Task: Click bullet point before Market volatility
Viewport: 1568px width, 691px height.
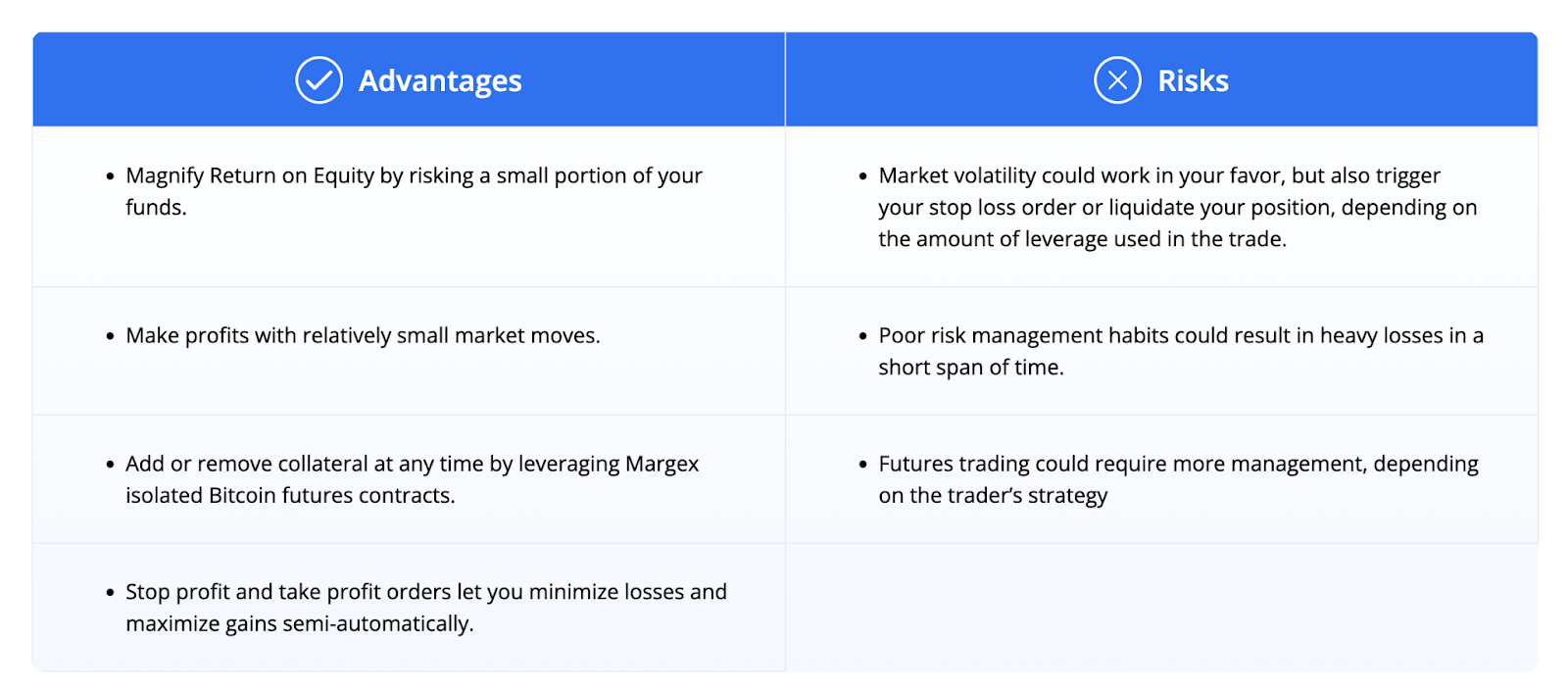Action: 862,176
